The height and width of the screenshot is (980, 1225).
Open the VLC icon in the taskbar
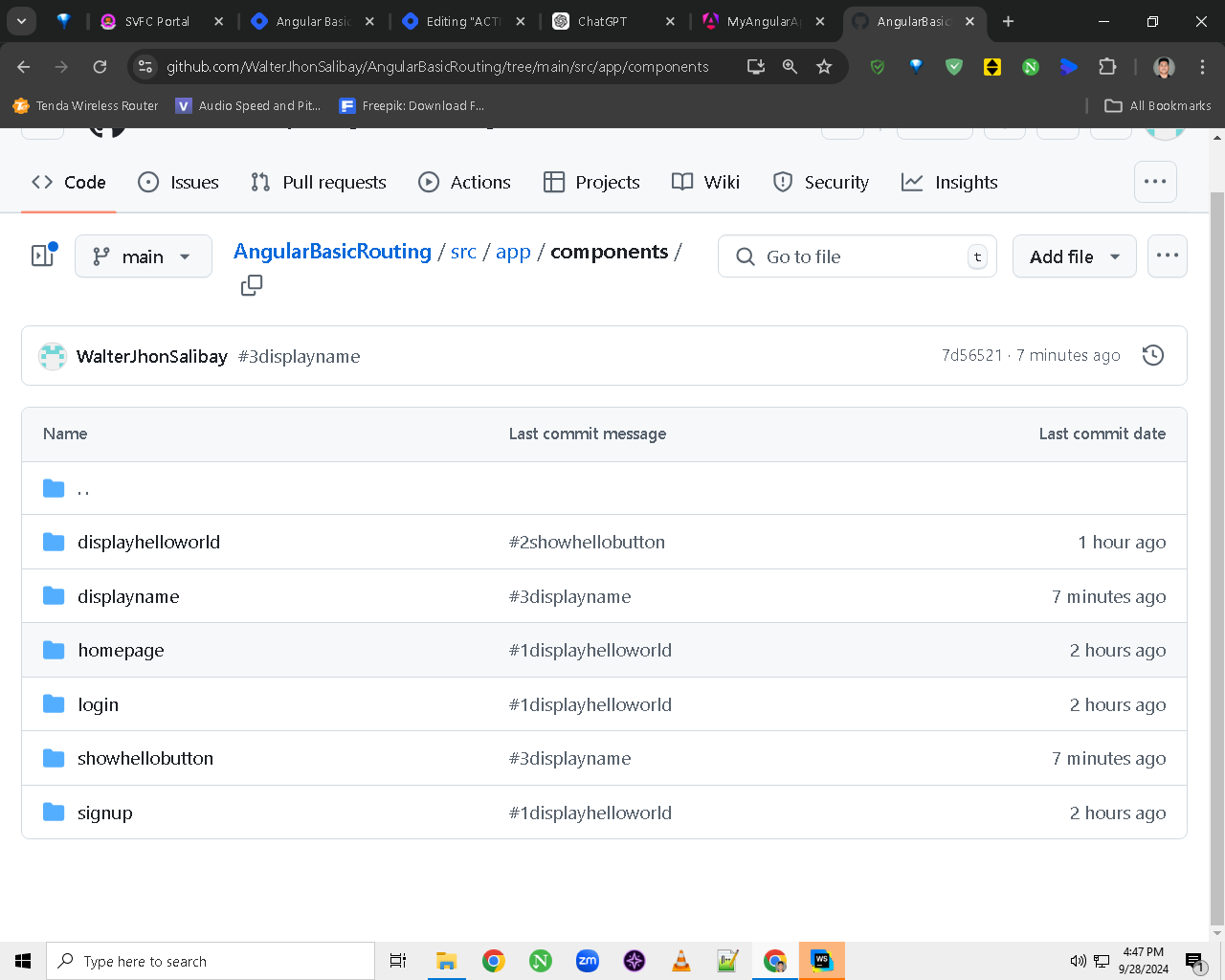tap(681, 961)
